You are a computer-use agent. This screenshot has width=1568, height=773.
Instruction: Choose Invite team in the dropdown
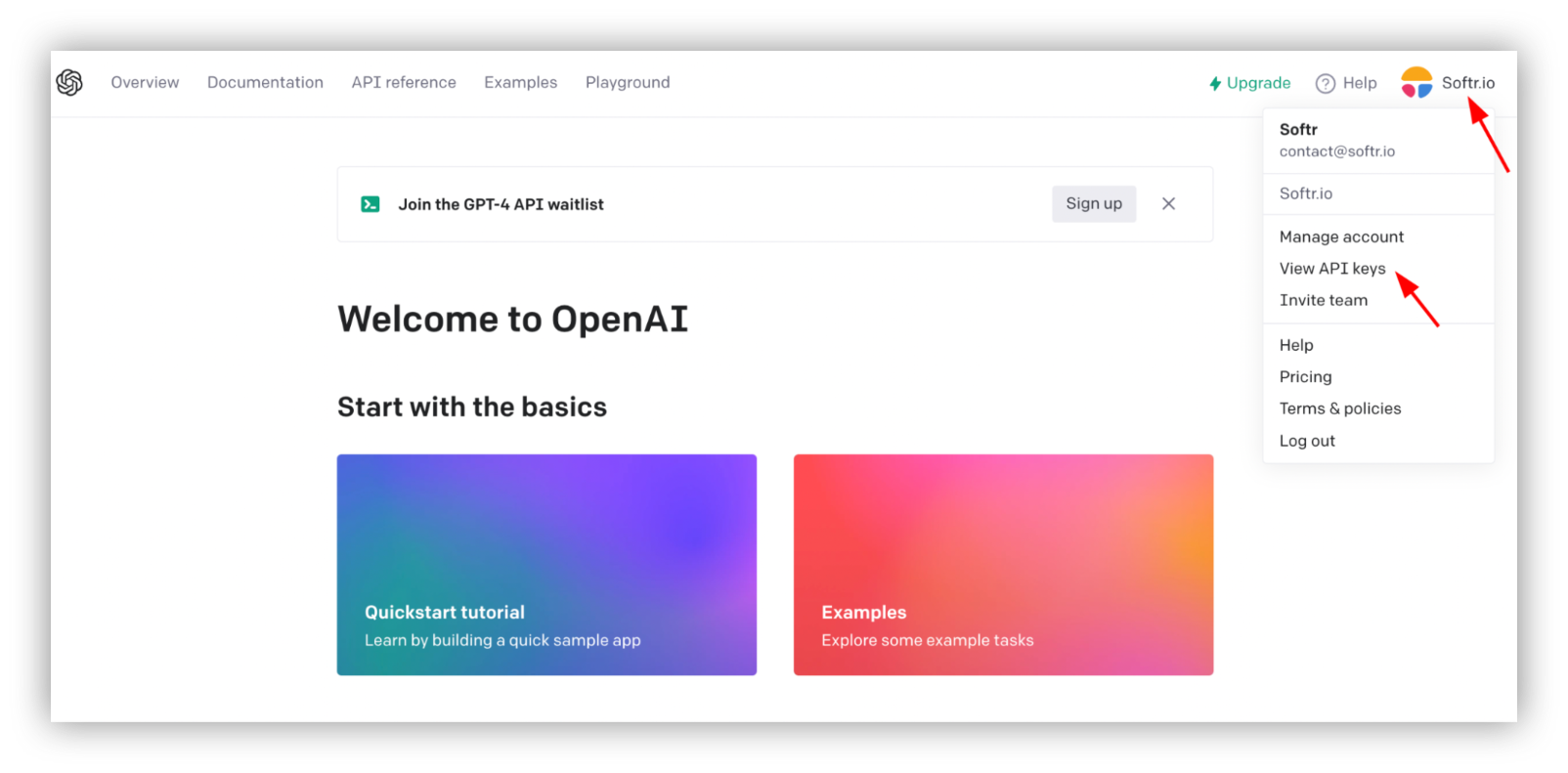(1324, 301)
